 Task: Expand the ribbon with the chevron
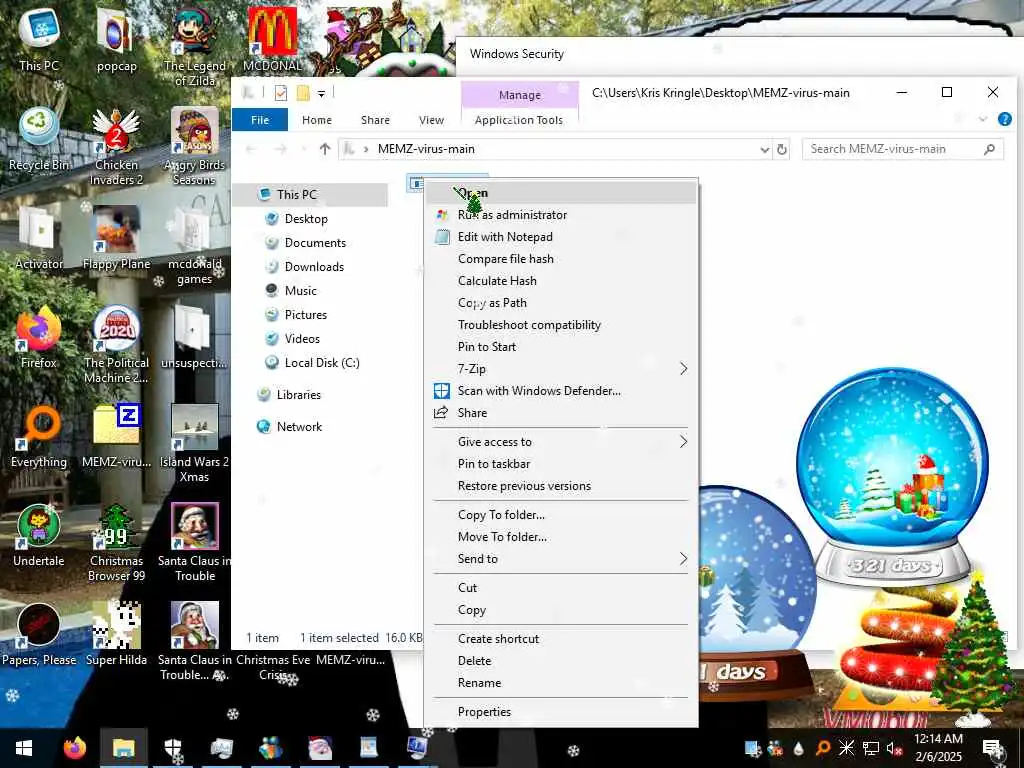[982, 119]
